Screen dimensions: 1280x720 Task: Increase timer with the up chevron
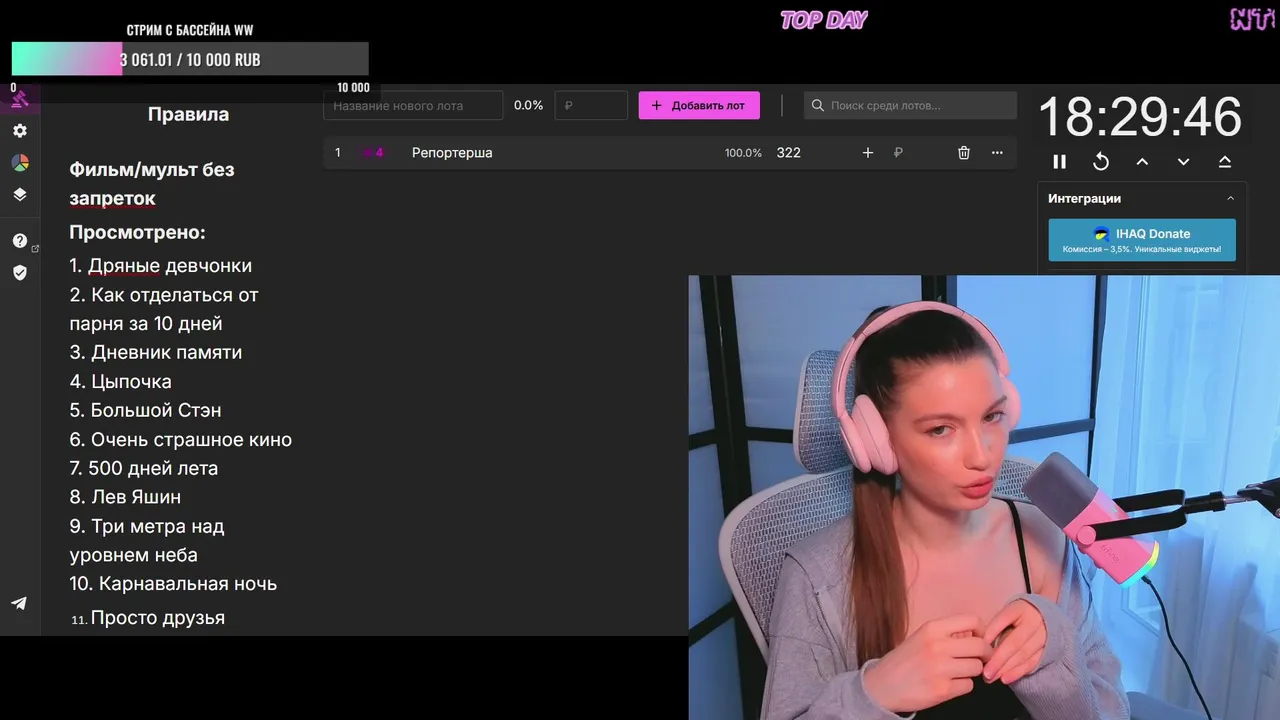tap(1142, 162)
